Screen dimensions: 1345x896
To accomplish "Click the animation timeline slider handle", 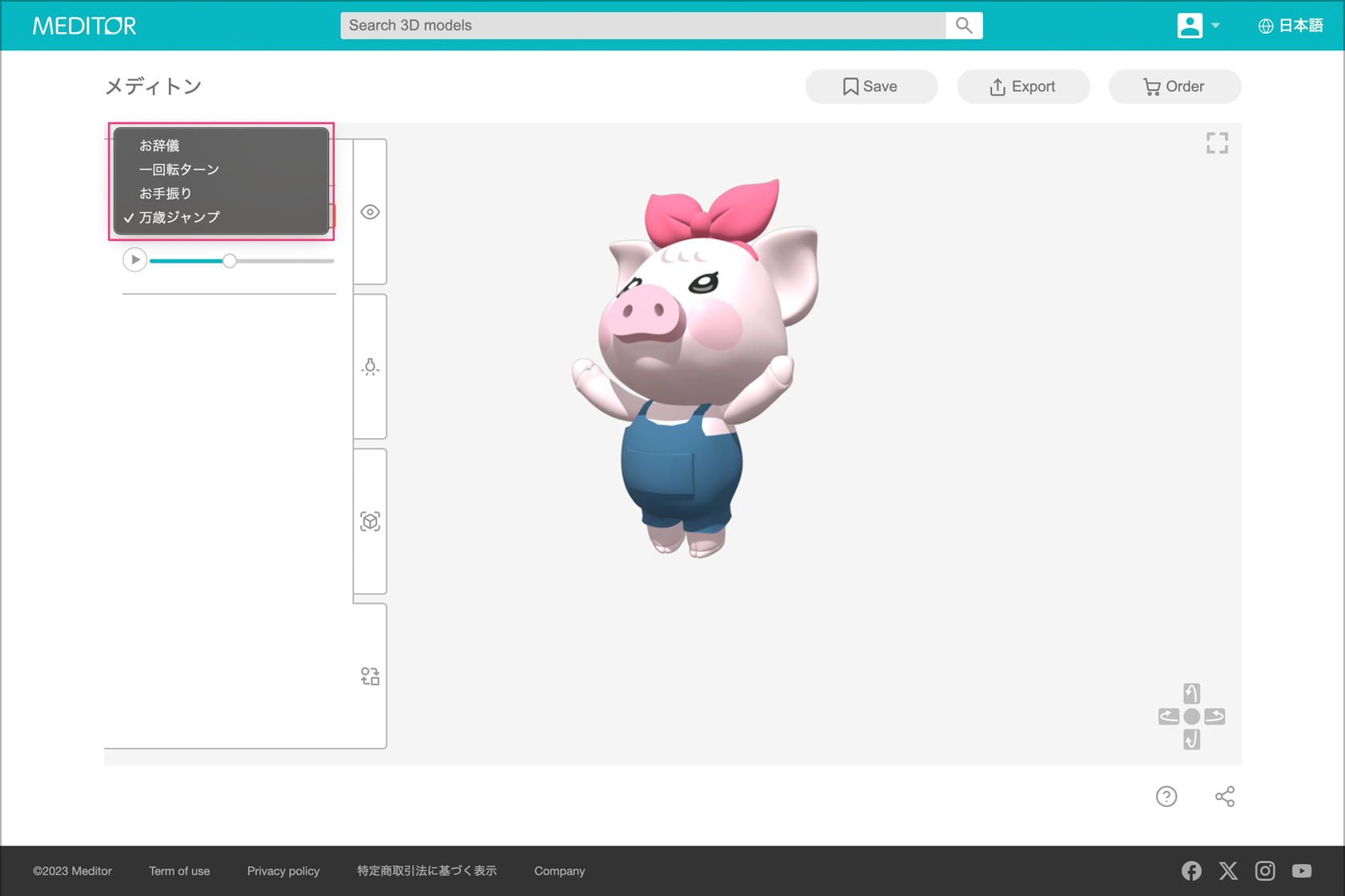I will click(x=230, y=261).
